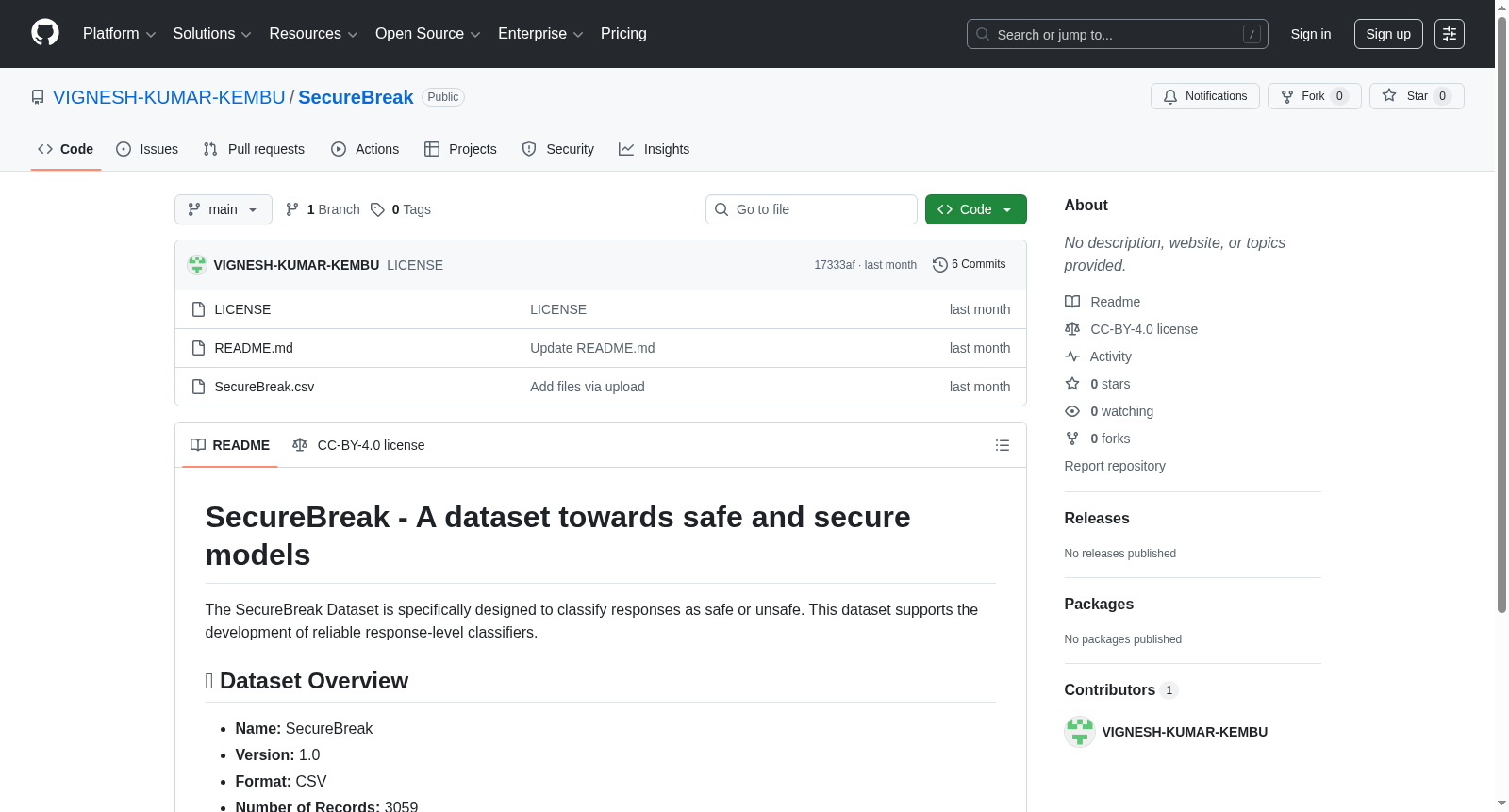Open the Pricing link
The height and width of the screenshot is (812, 1509).
(x=623, y=34)
